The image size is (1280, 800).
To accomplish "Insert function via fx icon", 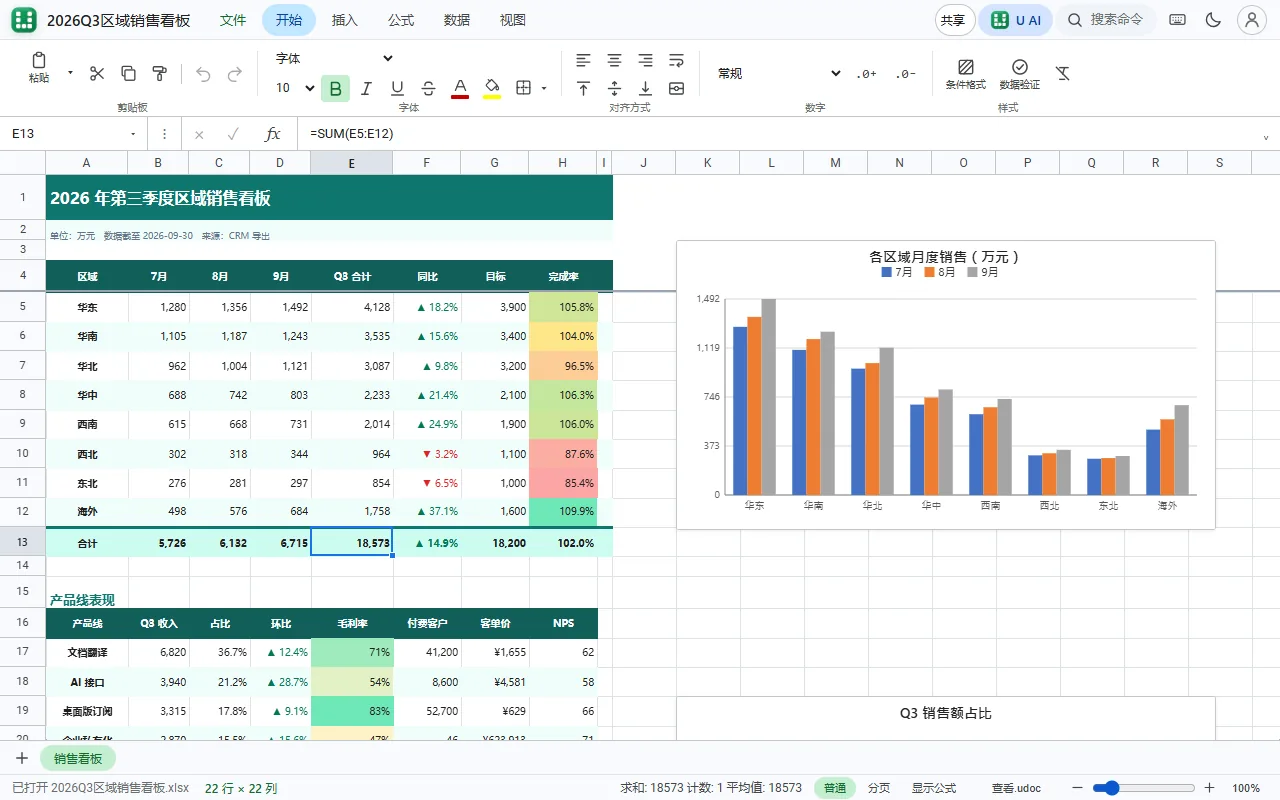I will click(272, 134).
